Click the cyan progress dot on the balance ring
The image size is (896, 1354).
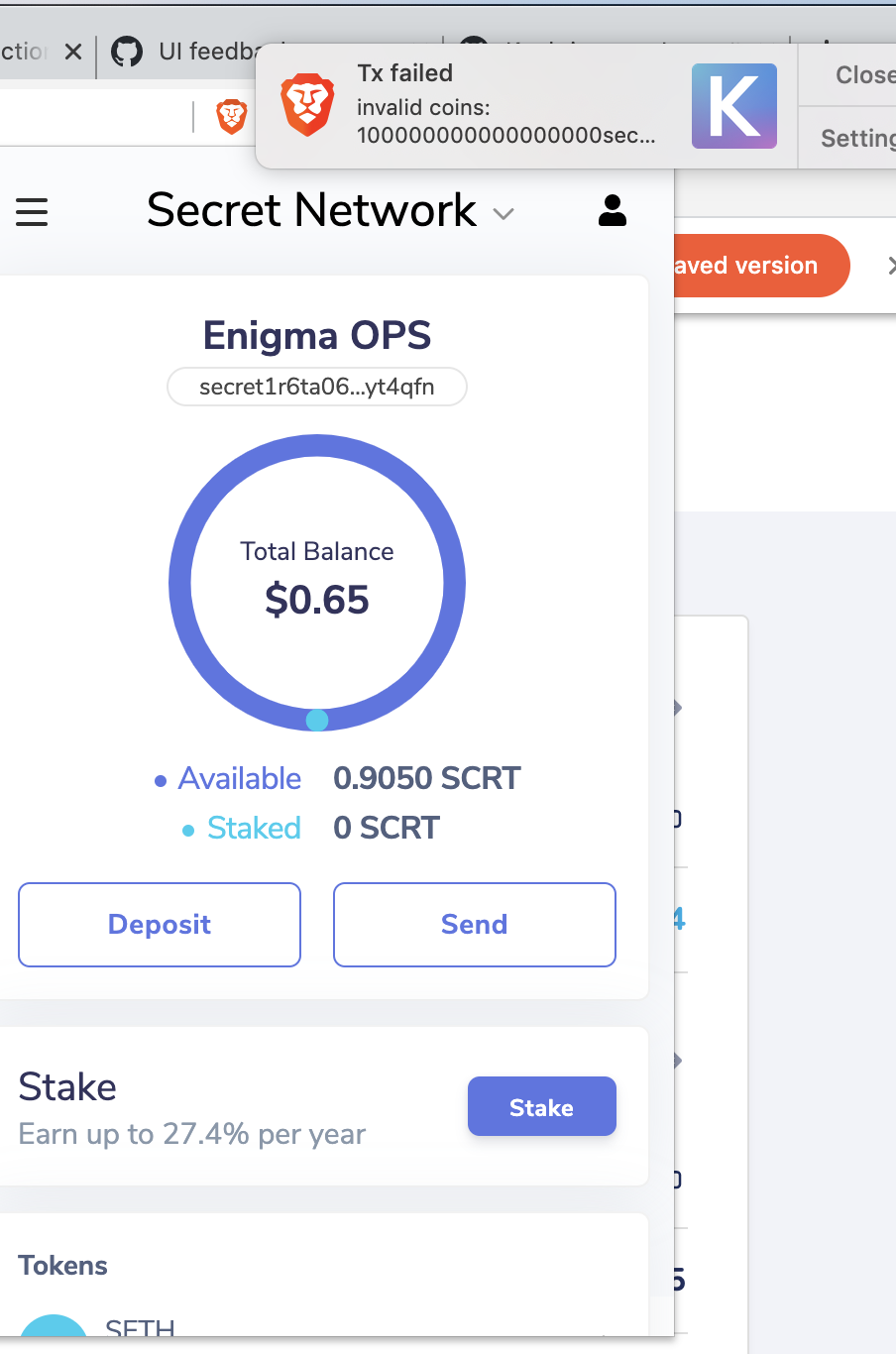[x=317, y=720]
